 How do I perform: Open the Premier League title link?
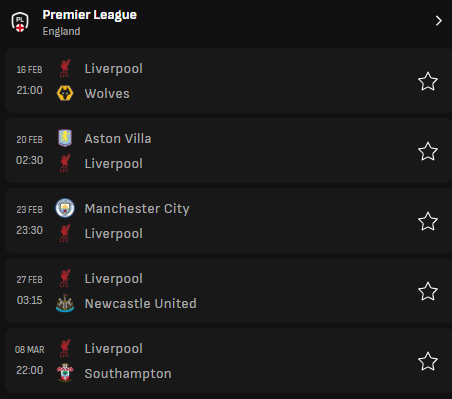89,15
